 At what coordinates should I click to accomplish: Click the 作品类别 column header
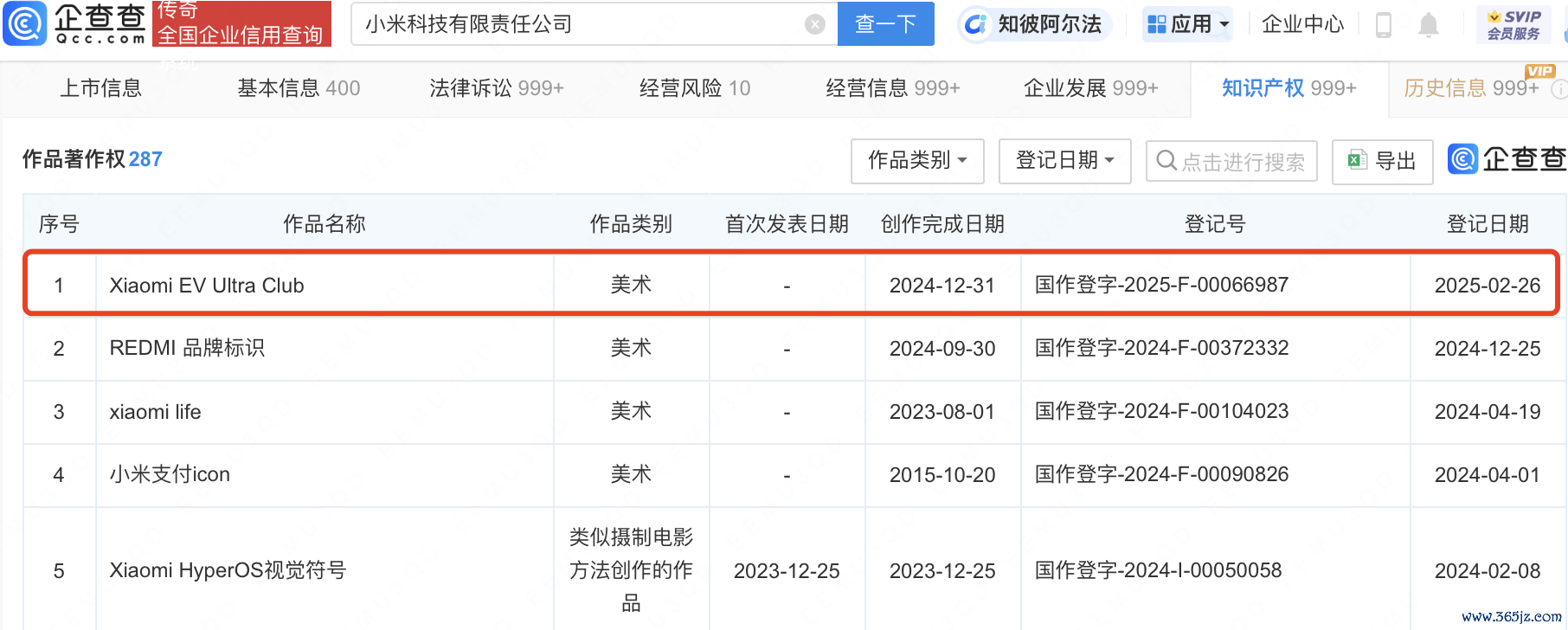631,224
